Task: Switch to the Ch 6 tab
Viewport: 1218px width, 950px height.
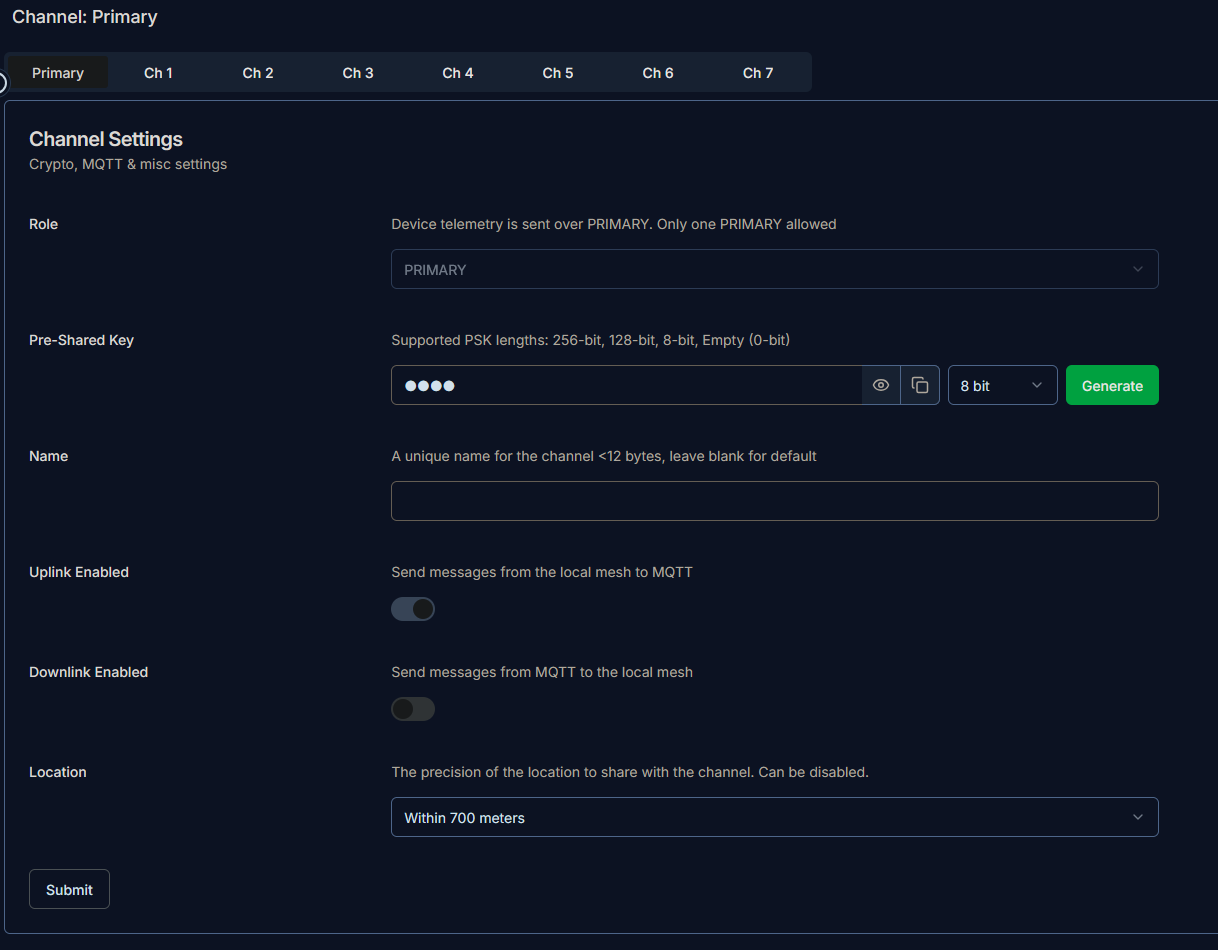Action: (x=658, y=73)
